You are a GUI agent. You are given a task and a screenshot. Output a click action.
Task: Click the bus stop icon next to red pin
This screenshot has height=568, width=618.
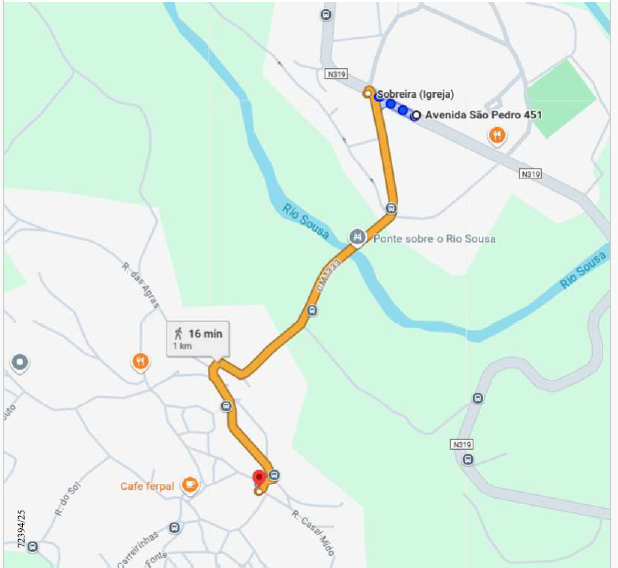point(274,475)
